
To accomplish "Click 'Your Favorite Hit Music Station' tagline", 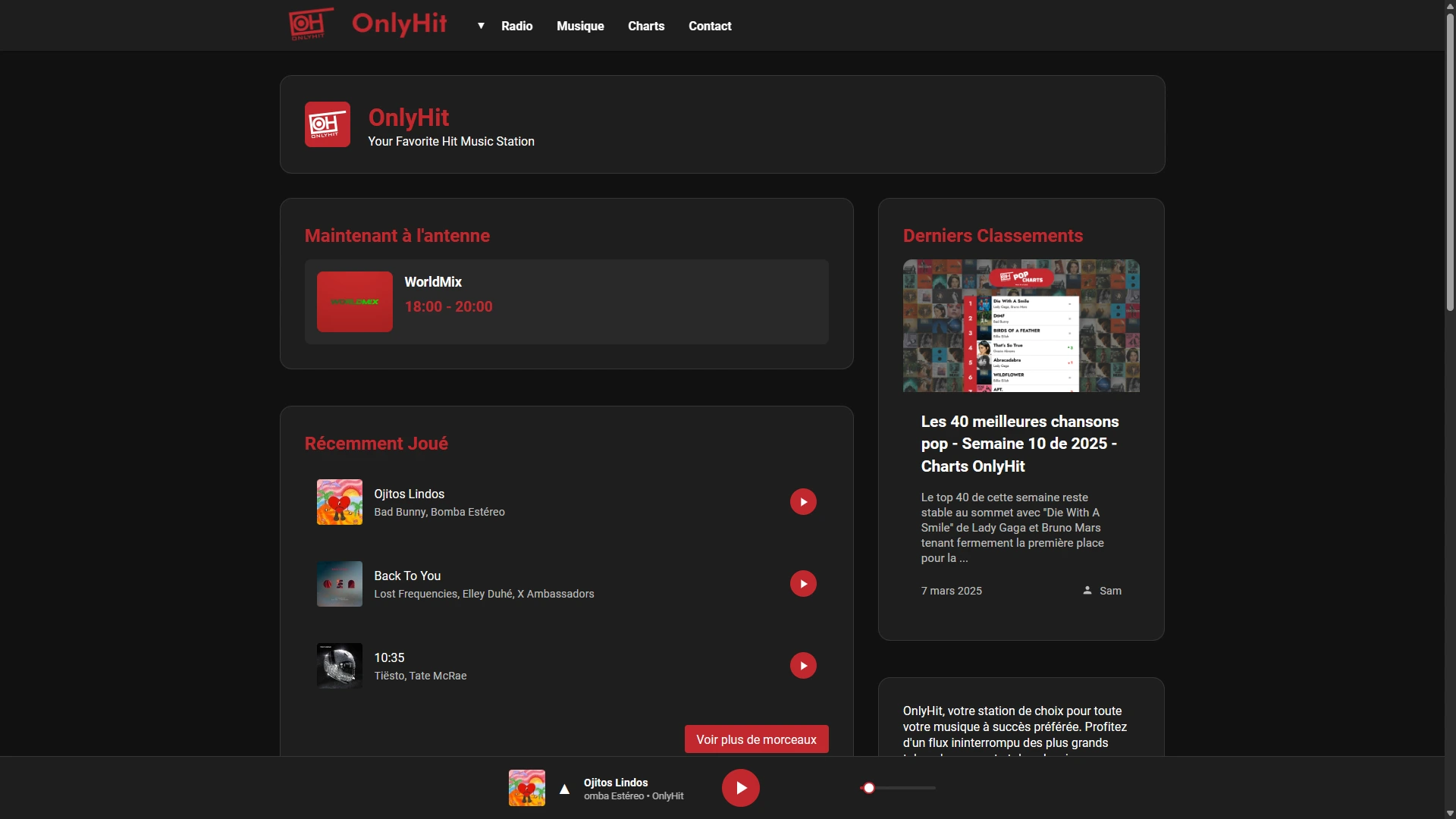I will (x=451, y=142).
